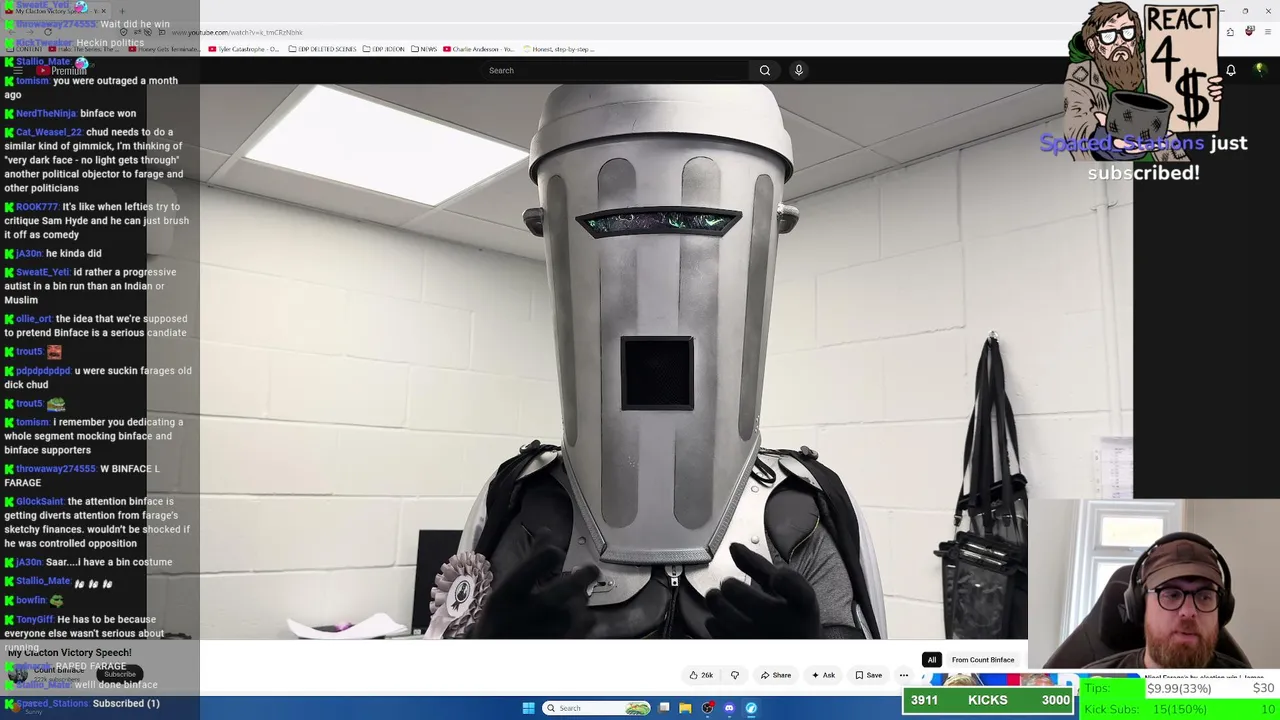Reload the page in the browser
The image size is (1280, 720).
[47, 32]
